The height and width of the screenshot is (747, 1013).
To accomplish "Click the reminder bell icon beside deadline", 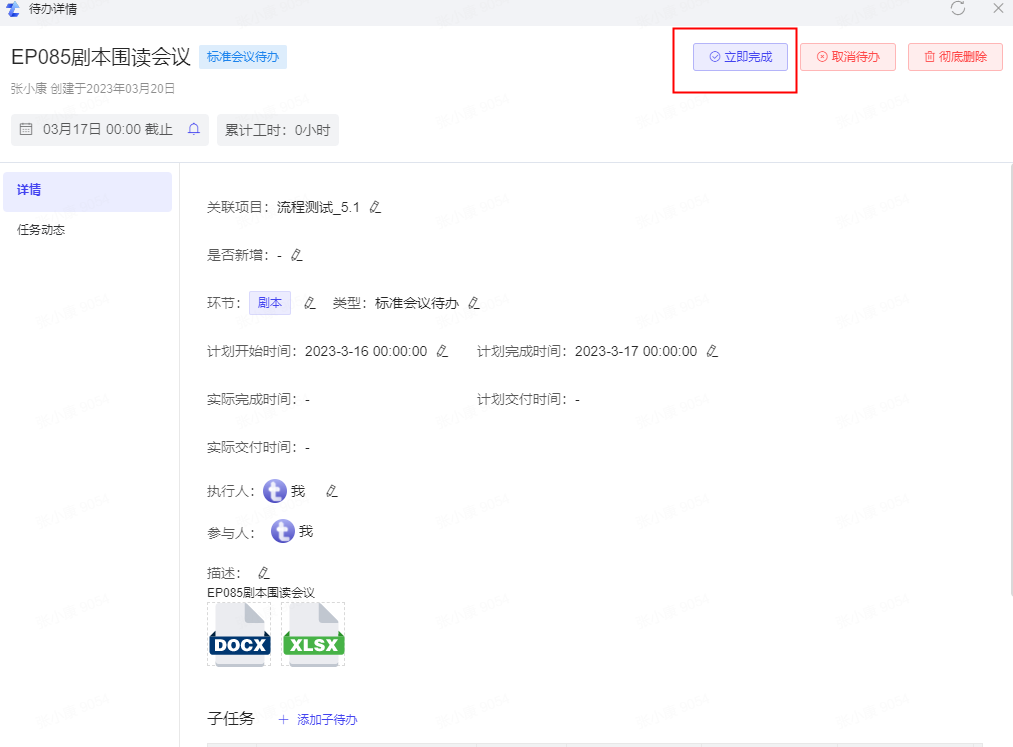I will point(194,130).
